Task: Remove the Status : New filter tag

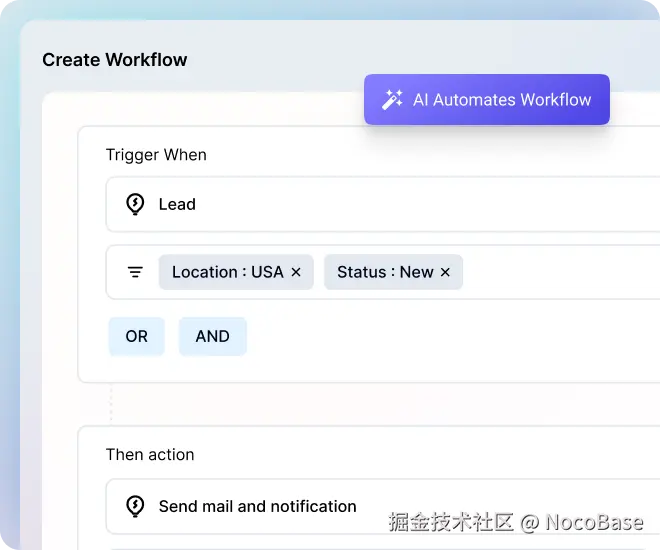Action: click(x=445, y=272)
